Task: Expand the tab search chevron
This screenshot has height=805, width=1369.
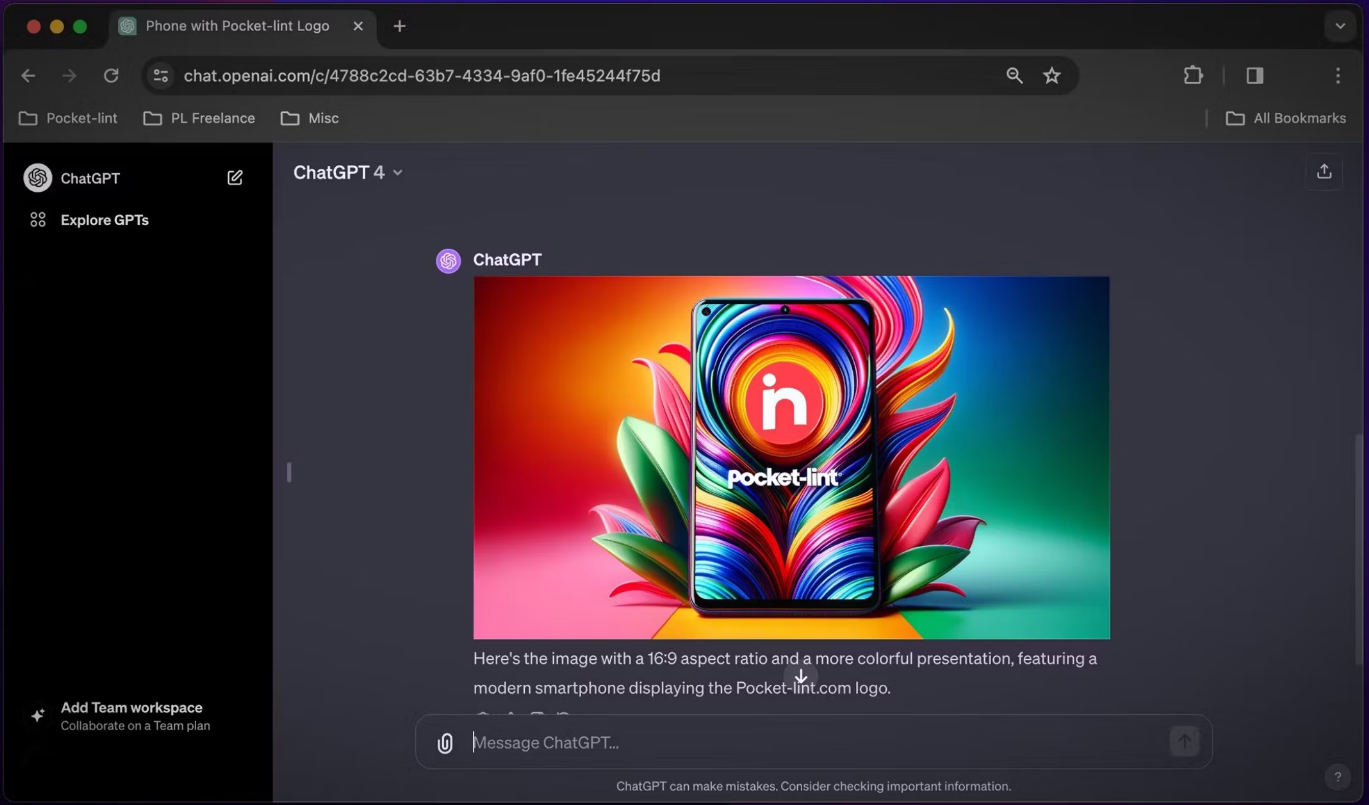Action: (1340, 26)
